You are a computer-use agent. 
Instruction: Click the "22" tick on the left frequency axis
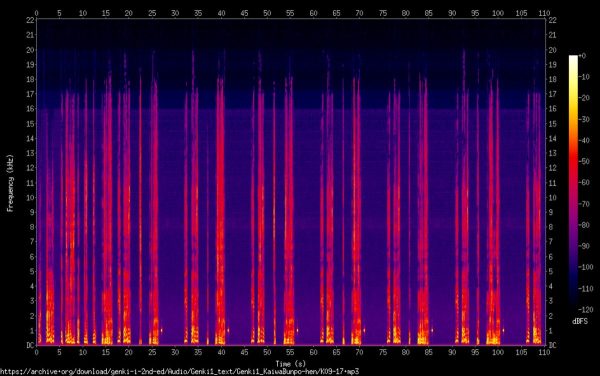pos(30,20)
